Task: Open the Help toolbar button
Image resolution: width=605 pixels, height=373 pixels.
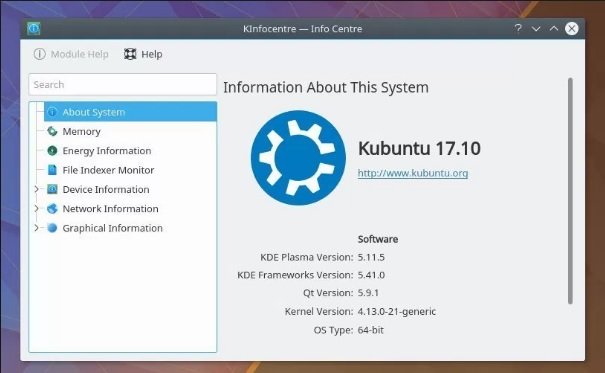Action: (143, 54)
